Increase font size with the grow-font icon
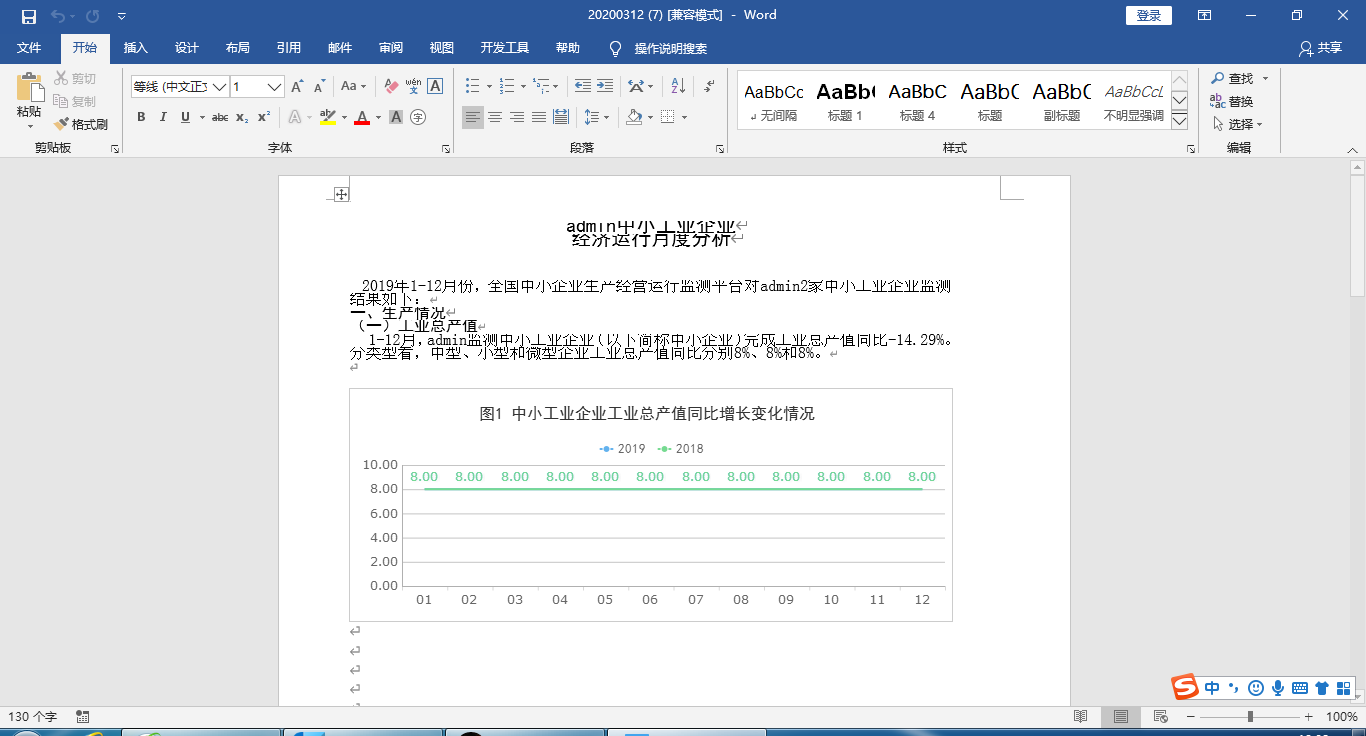This screenshot has height=736, width=1366. click(x=297, y=87)
